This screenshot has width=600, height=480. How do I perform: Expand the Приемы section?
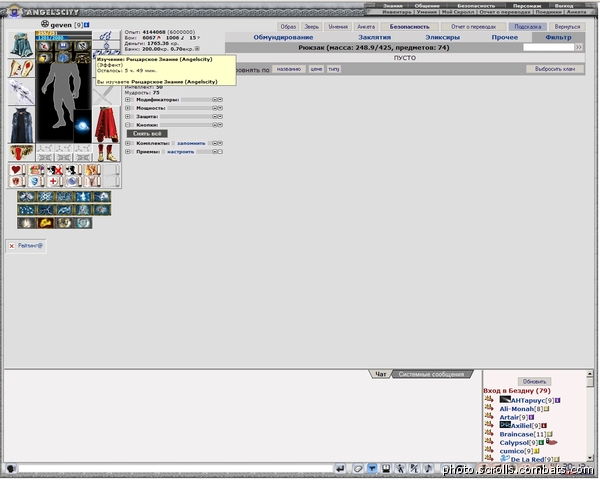(128, 152)
